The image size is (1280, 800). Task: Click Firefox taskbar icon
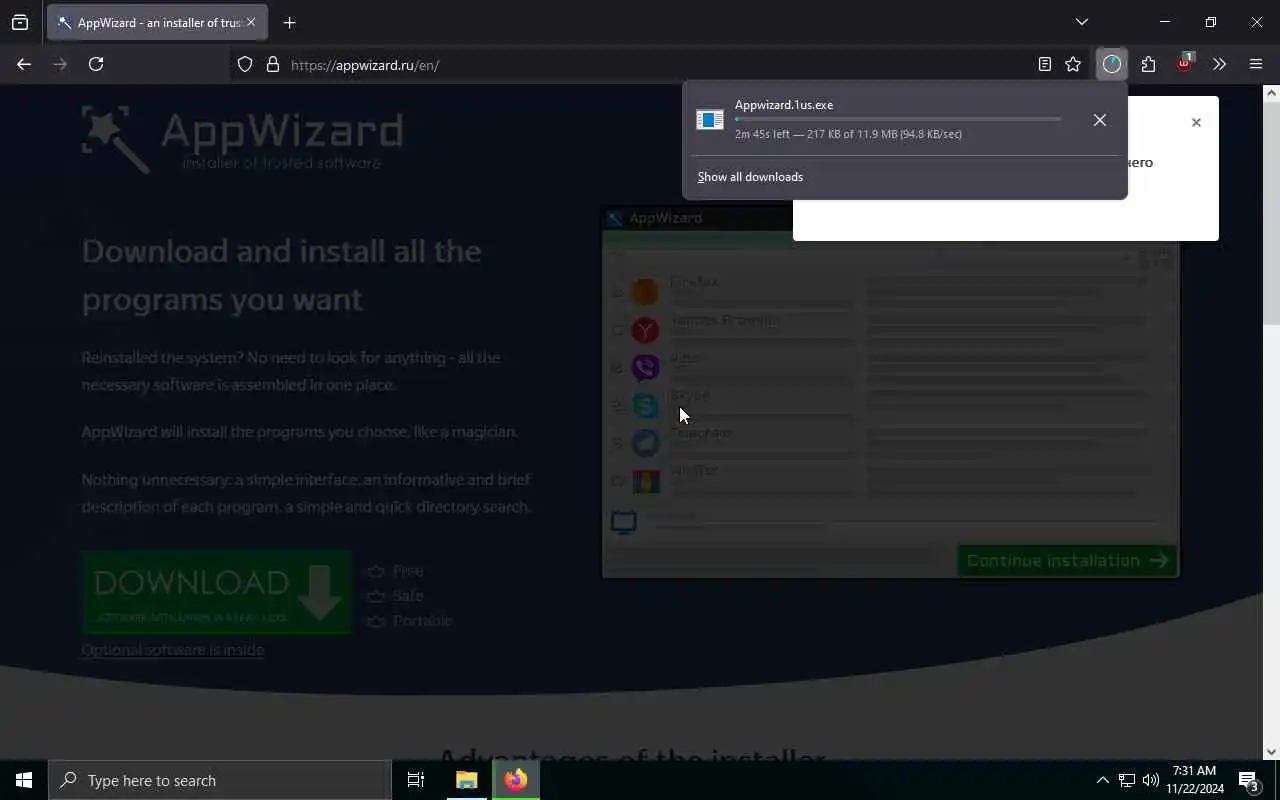click(x=516, y=780)
